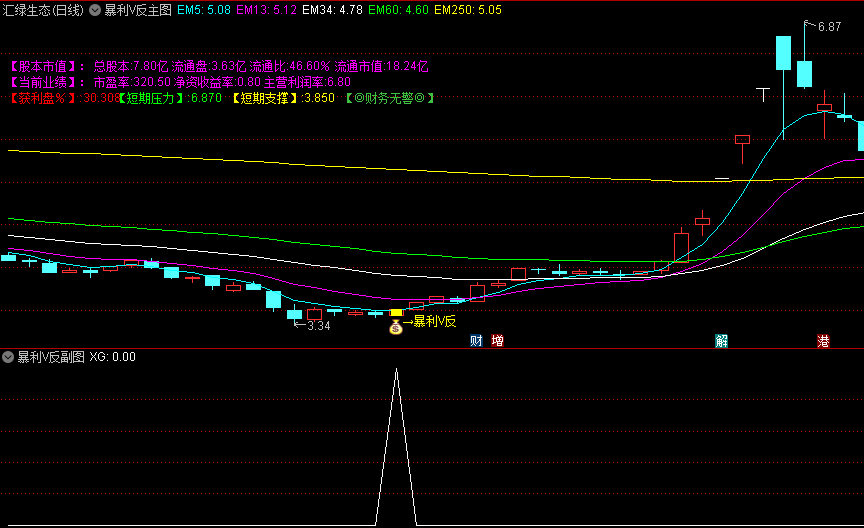Select the yellow signal candlestick
This screenshot has height=528, width=864.
coord(396,313)
